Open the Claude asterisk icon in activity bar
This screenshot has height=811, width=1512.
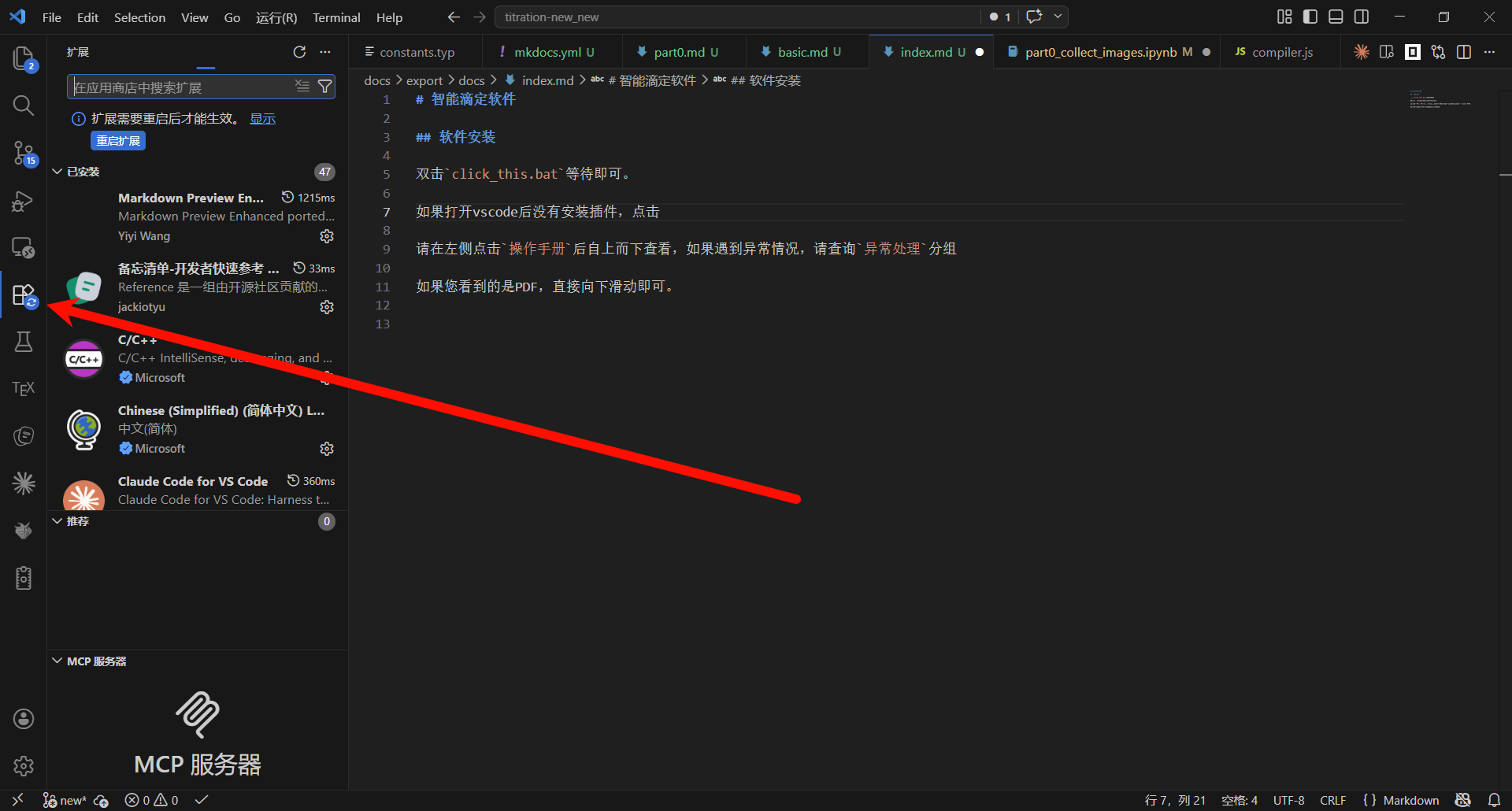click(24, 483)
